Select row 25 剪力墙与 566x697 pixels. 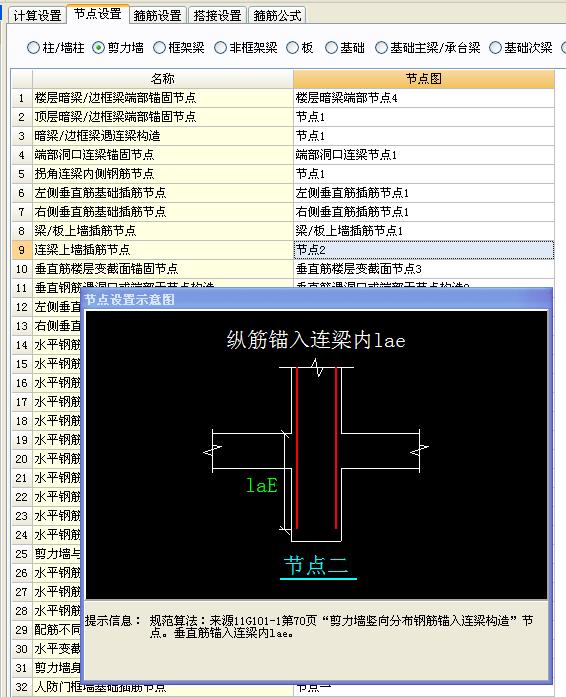point(57,554)
